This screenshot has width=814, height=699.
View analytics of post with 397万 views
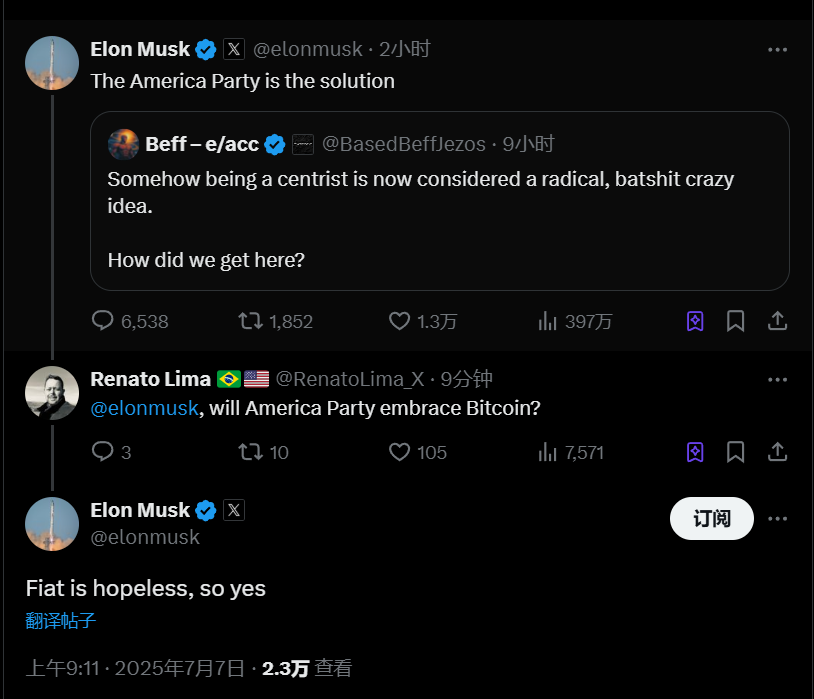(548, 321)
